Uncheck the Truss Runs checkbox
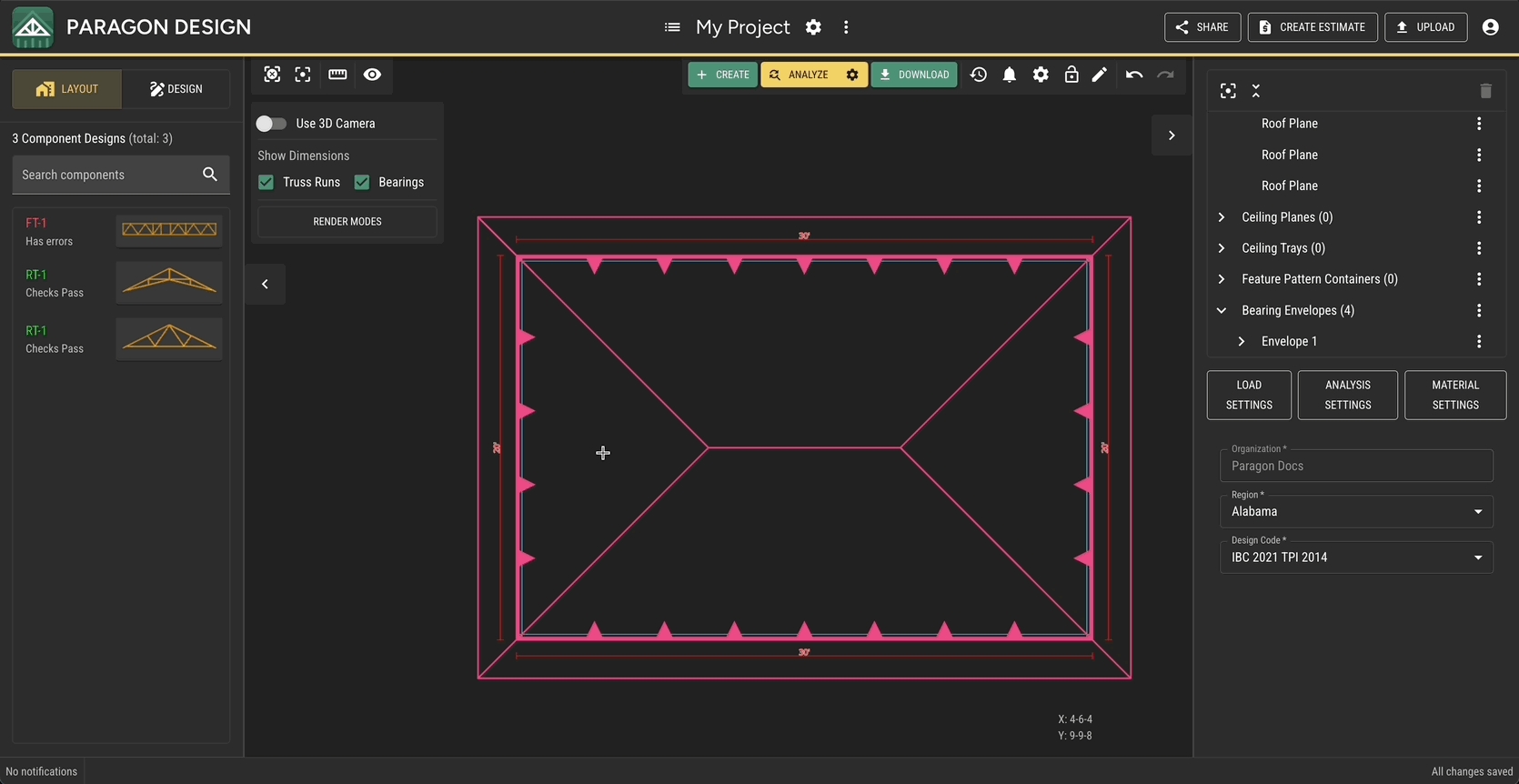The height and width of the screenshot is (784, 1519). click(267, 182)
